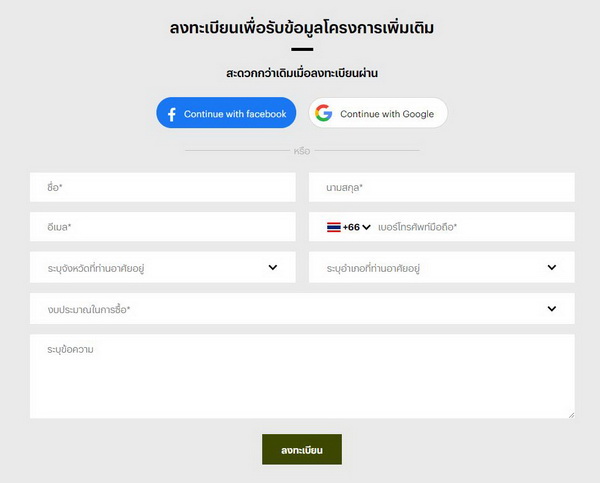600x483 pixels.
Task: Click the Thailand flag icon
Action: click(x=334, y=227)
